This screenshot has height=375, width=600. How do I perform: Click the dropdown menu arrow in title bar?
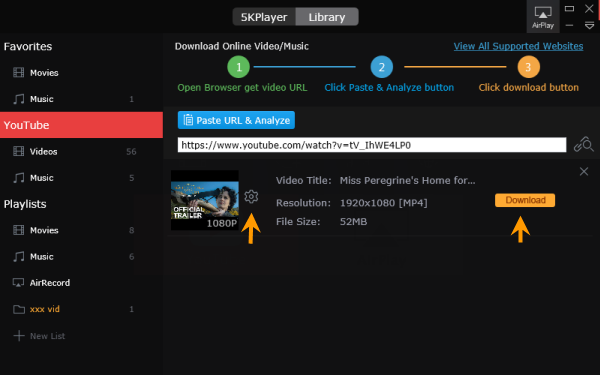(x=589, y=26)
